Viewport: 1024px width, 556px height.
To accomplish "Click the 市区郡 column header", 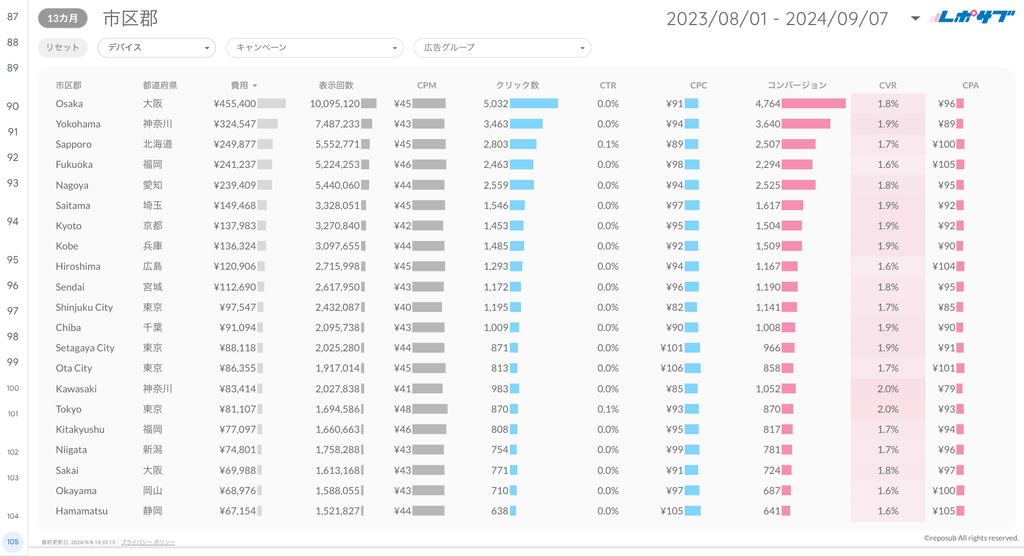I will tap(69, 86).
